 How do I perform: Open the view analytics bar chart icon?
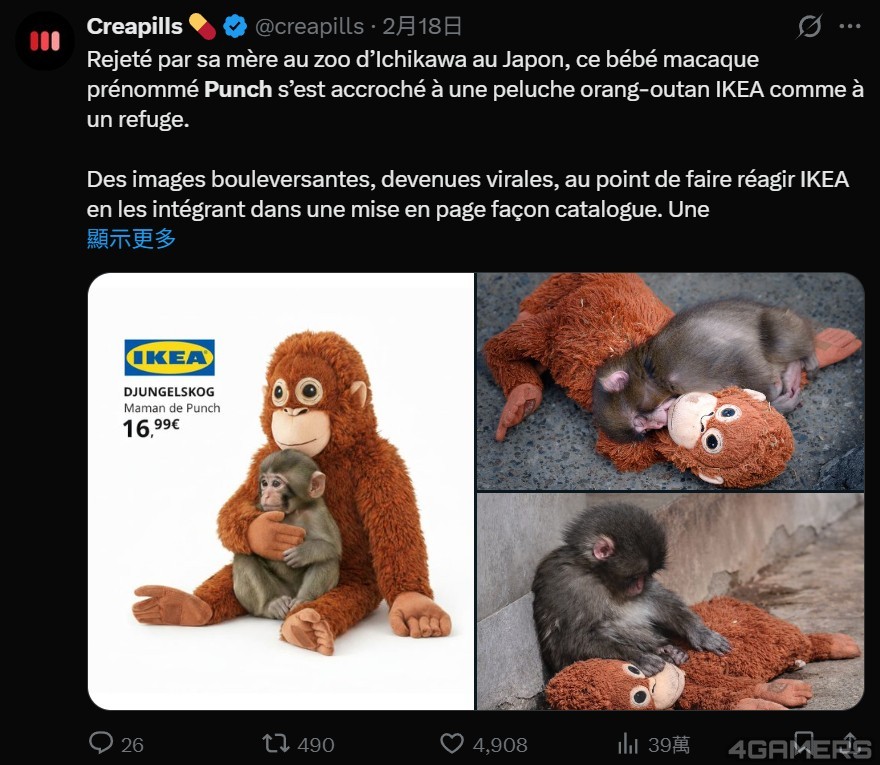628,743
